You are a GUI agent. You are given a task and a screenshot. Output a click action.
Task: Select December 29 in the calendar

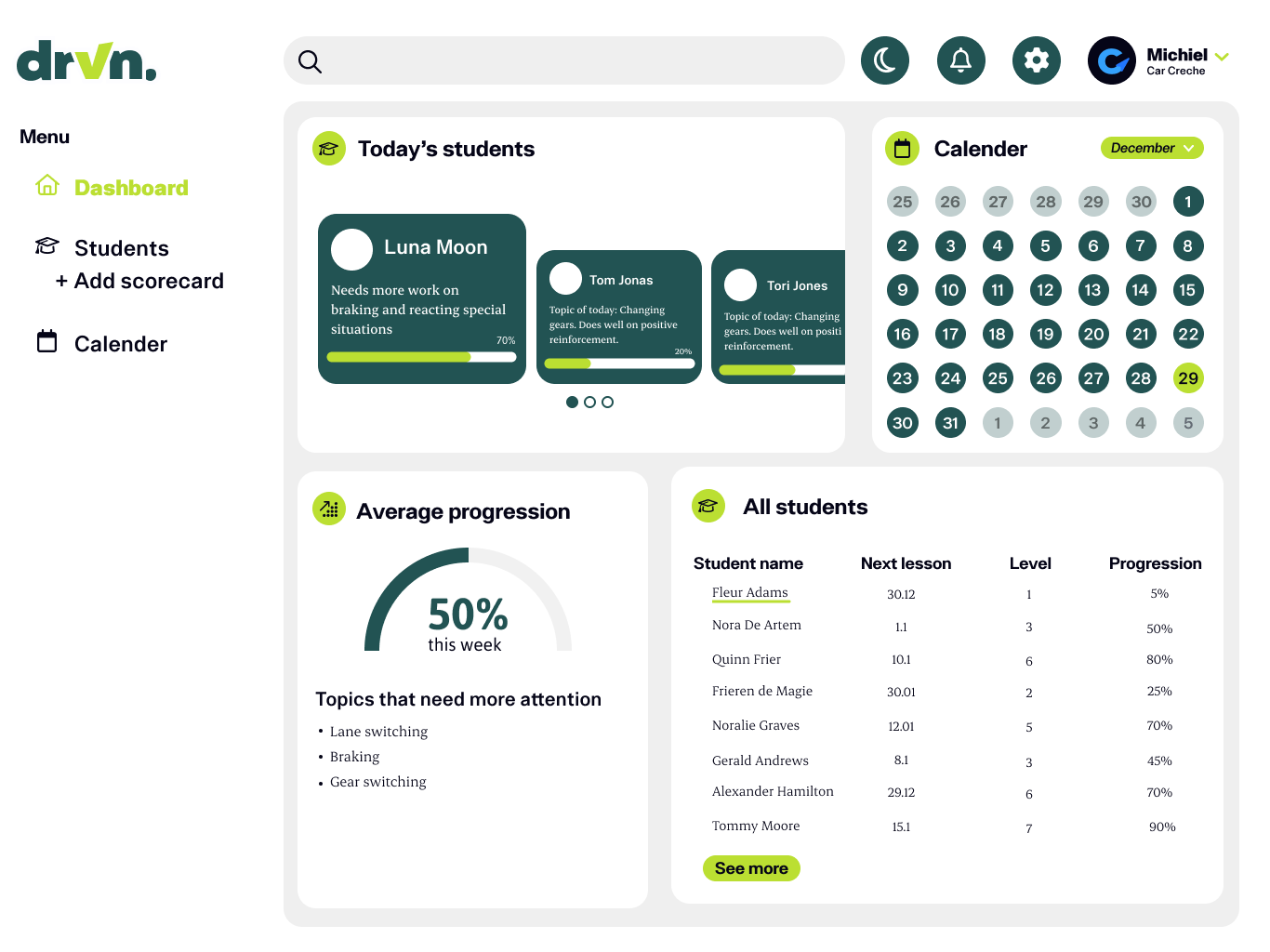(1187, 378)
